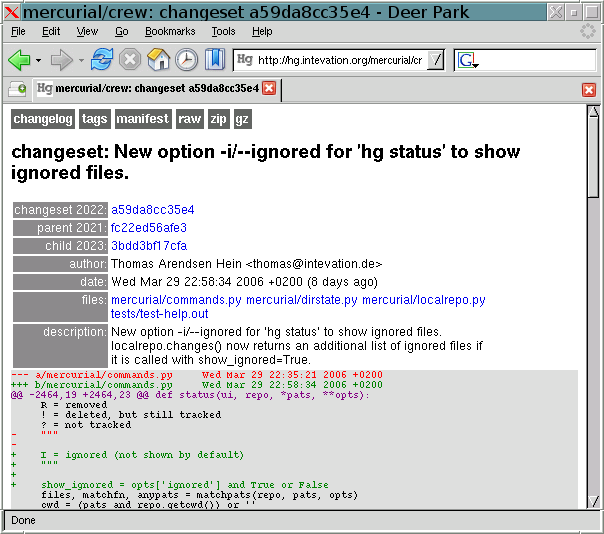The height and width of the screenshot is (534, 604).
Task: Select the mercurial/crew changeset tab
Action: coord(157,89)
